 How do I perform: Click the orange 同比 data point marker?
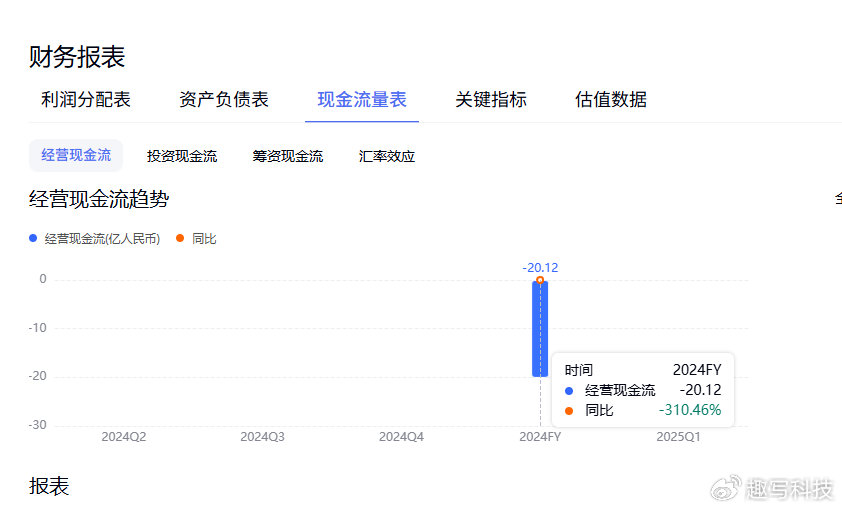coord(540,280)
